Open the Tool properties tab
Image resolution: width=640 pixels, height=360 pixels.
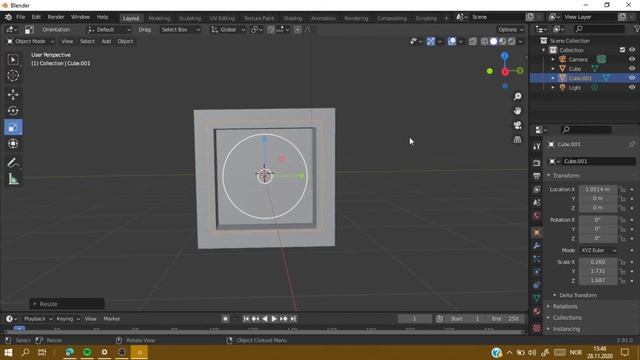[x=536, y=147]
